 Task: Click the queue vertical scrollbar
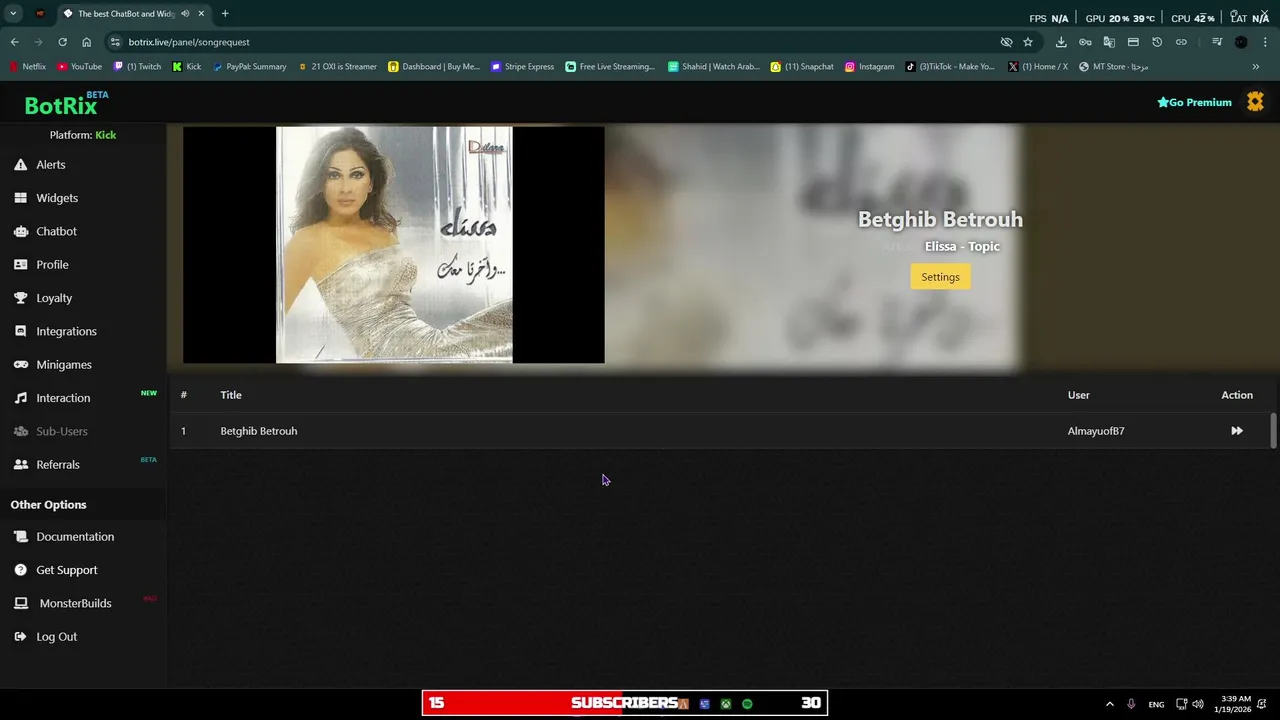point(1273,430)
